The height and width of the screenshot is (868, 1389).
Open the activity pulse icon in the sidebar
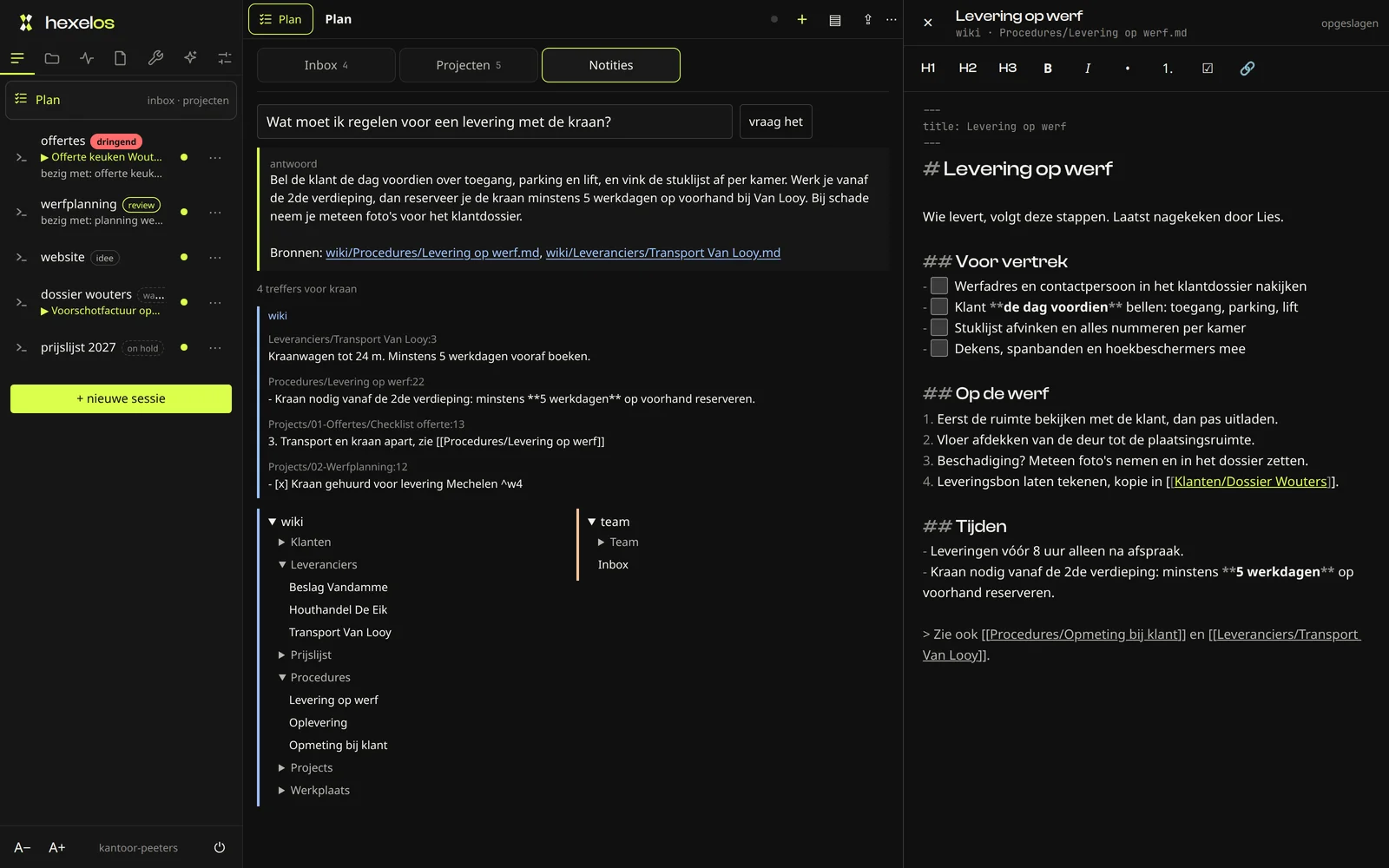tap(87, 58)
